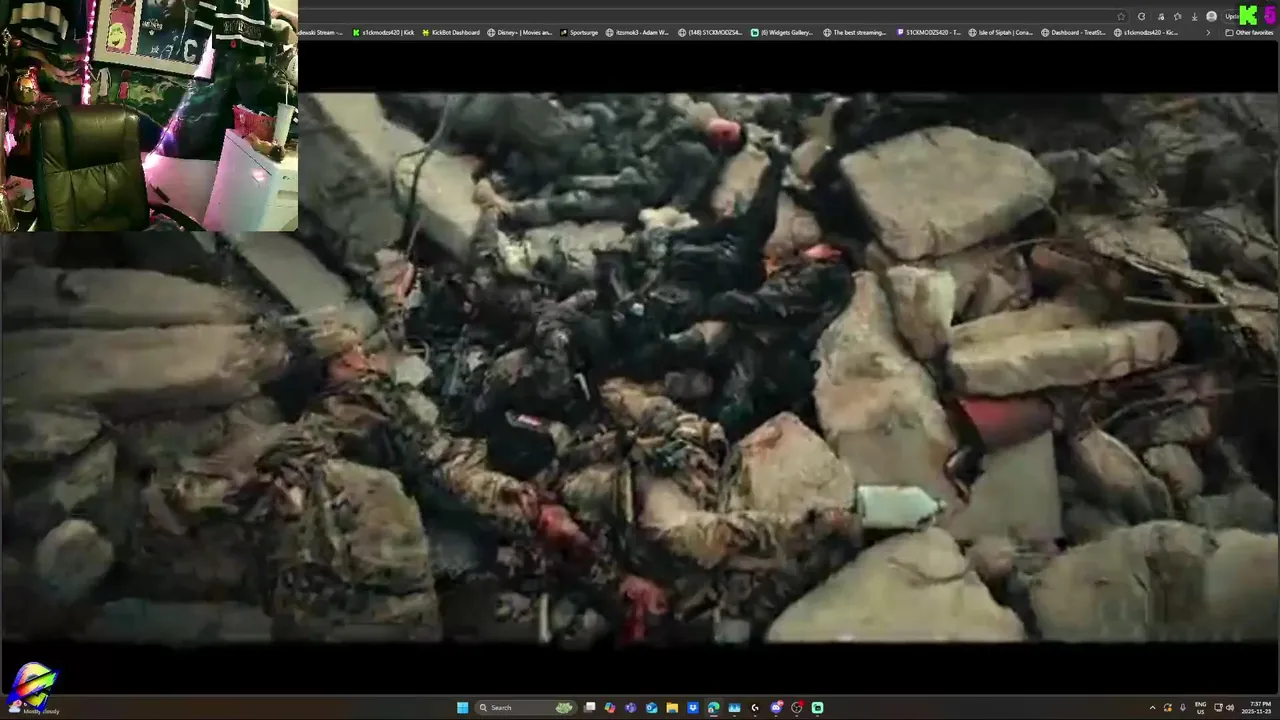Viewport: 1280px width, 720px height.
Task: Click the browser refresh icon
Action: click(1141, 16)
